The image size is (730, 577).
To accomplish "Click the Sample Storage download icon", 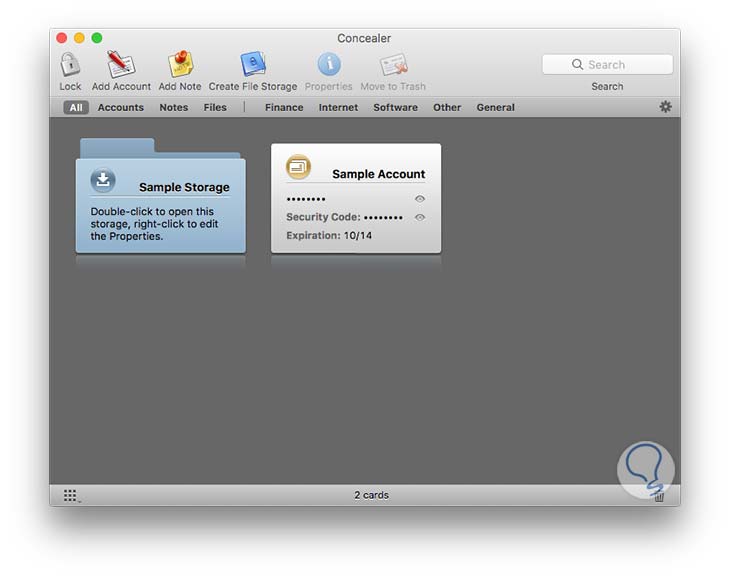I will click(103, 180).
